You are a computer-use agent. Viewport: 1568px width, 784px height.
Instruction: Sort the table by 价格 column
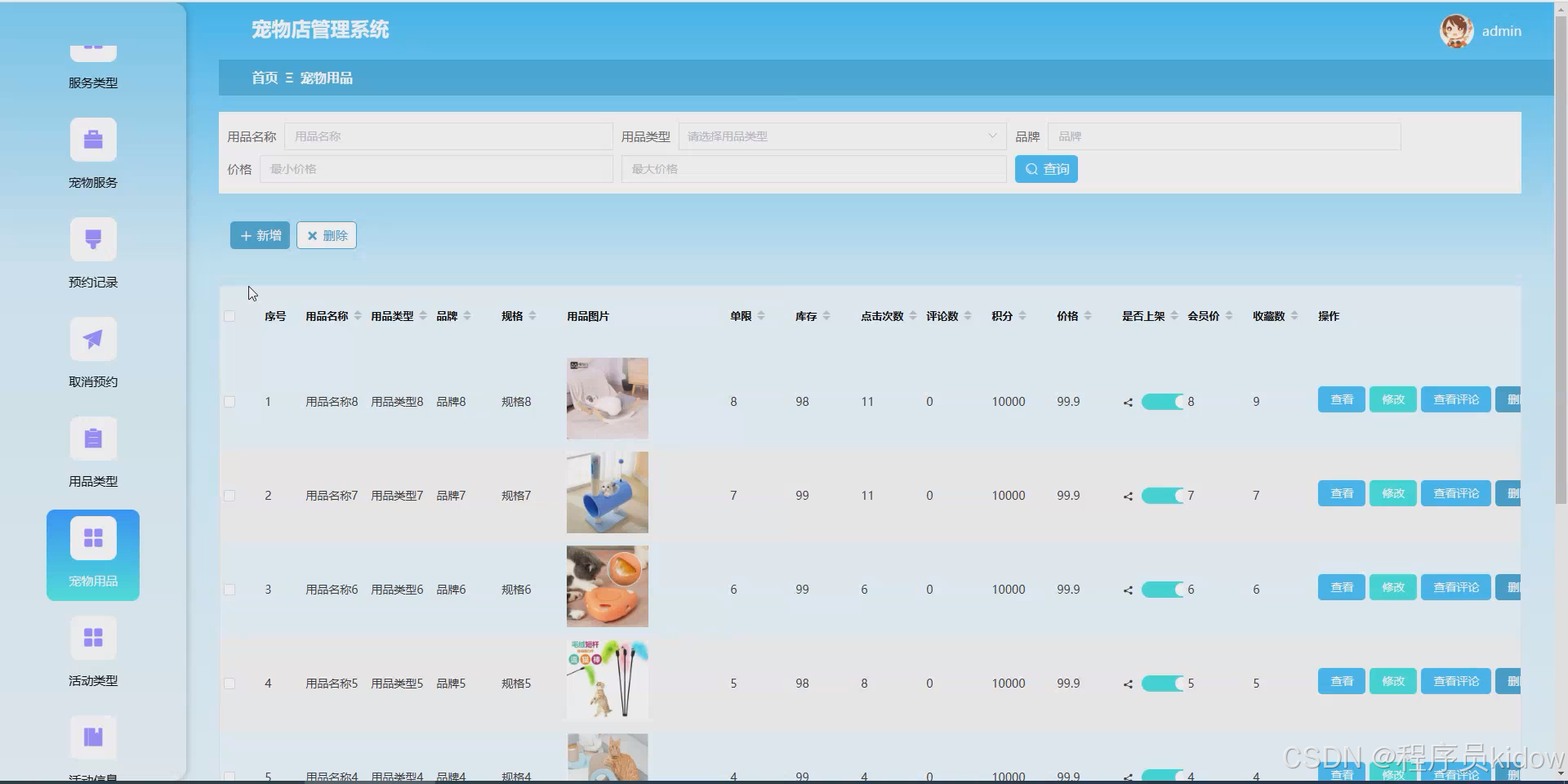[1088, 315]
